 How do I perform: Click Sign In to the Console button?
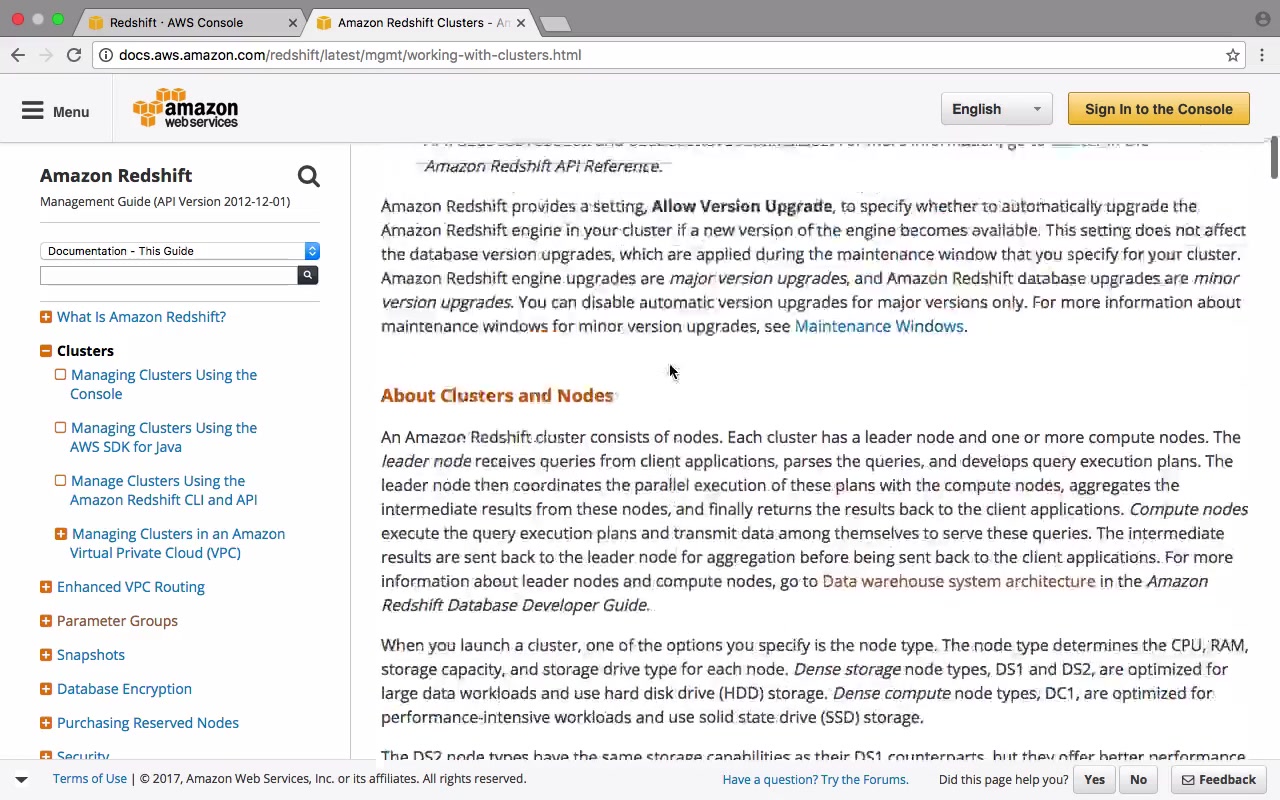click(1159, 109)
